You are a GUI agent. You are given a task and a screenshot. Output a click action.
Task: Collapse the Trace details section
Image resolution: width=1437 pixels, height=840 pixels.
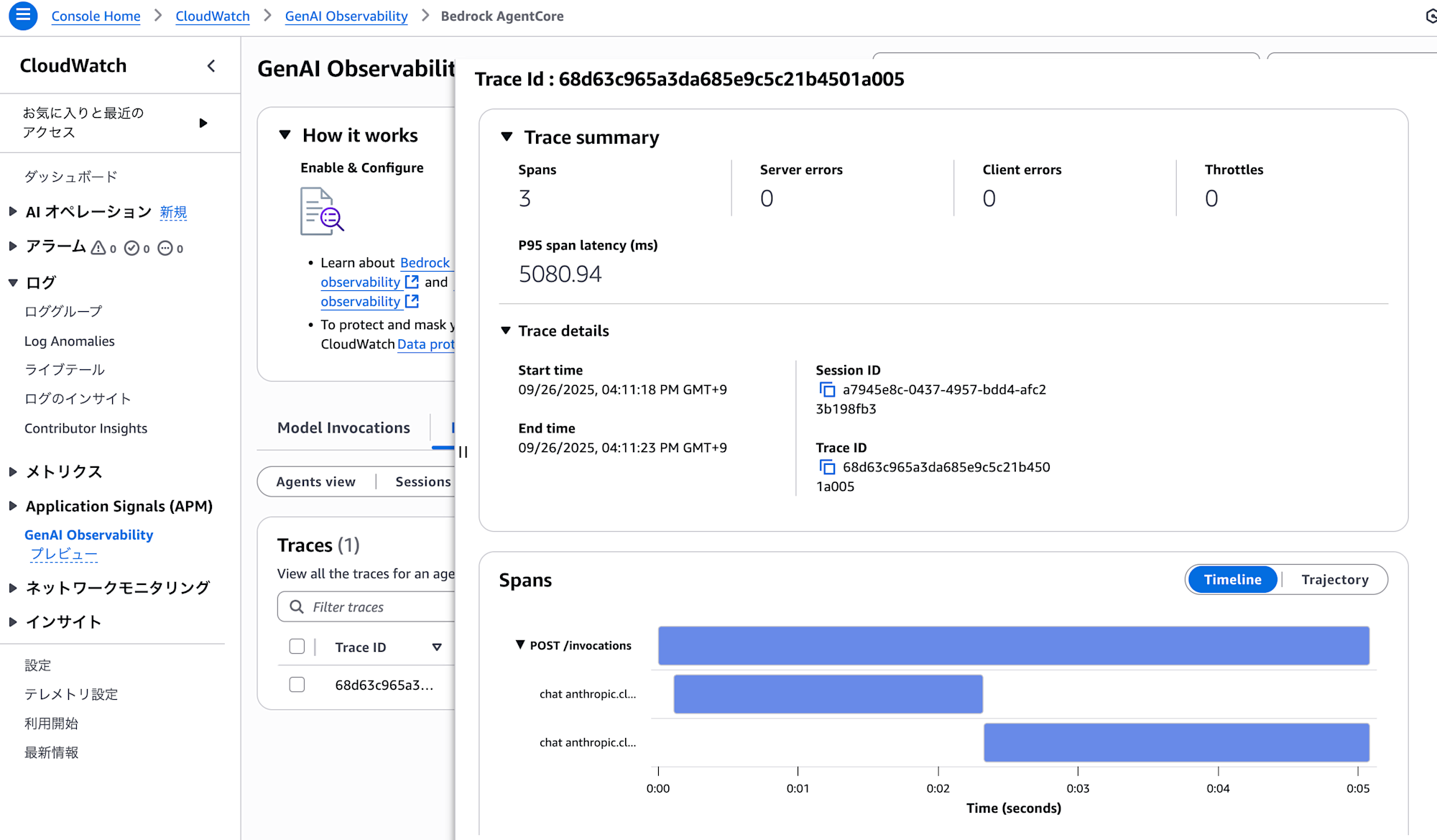point(506,331)
